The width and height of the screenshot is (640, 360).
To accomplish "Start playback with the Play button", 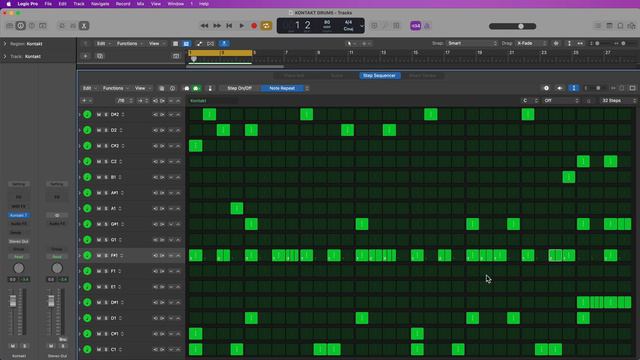I will (x=242, y=26).
